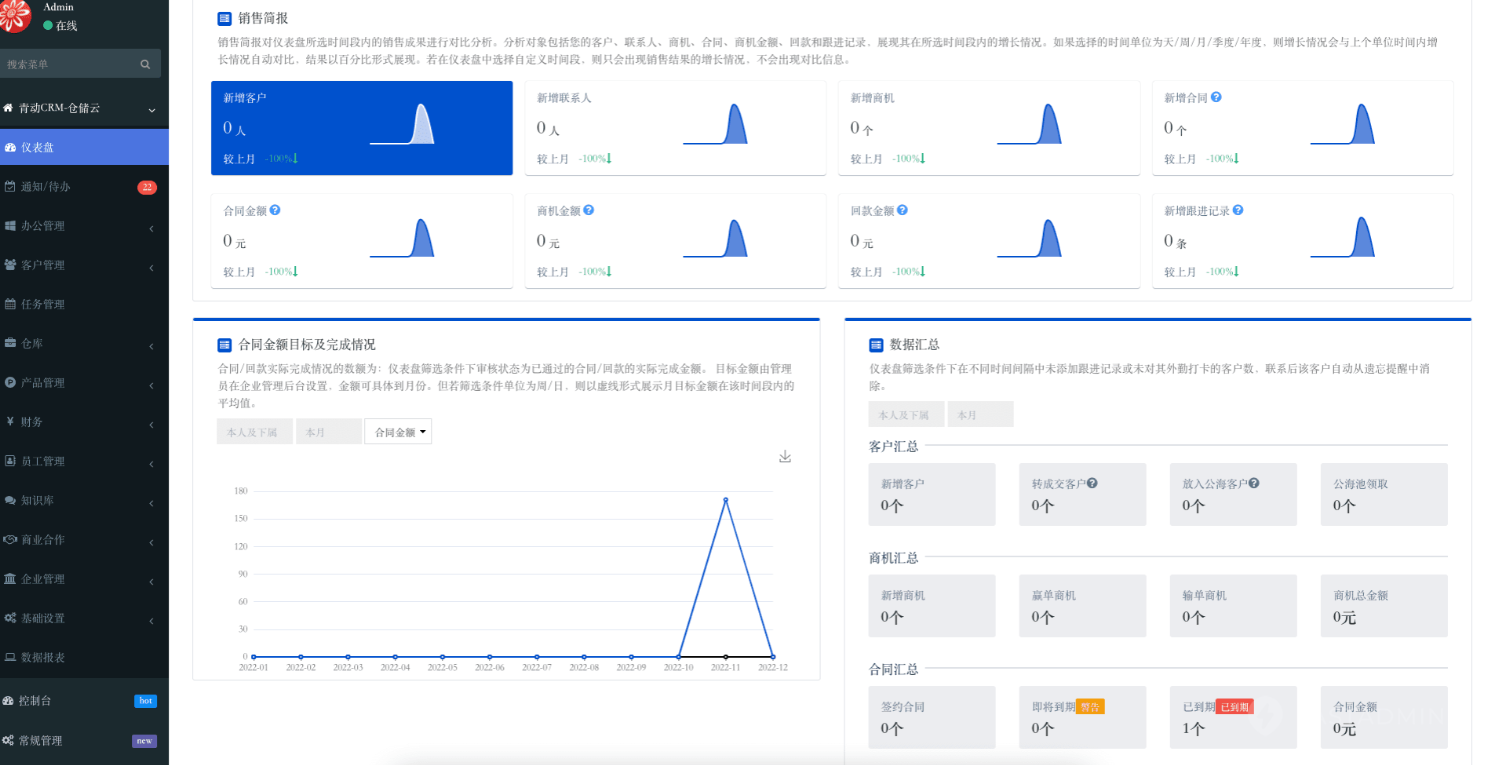Click the chart download icon
The width and height of the screenshot is (1489, 765).
tap(785, 457)
